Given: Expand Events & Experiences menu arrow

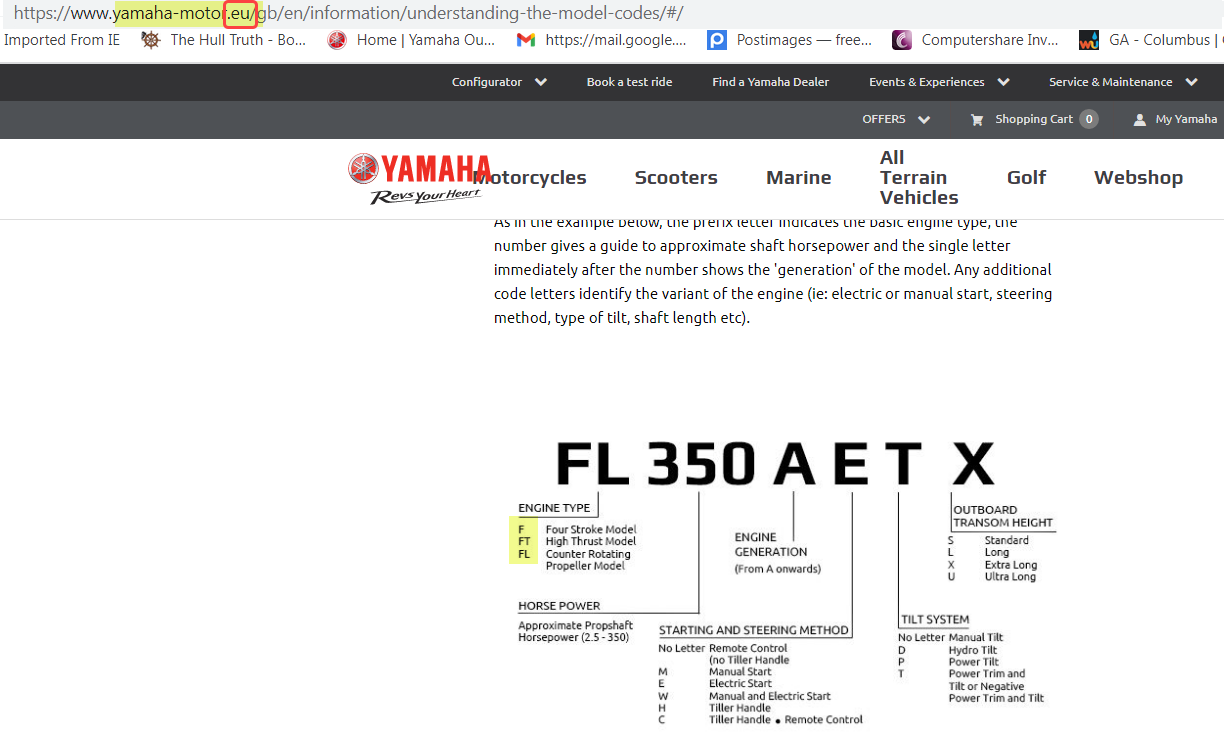Looking at the screenshot, I should (1003, 82).
